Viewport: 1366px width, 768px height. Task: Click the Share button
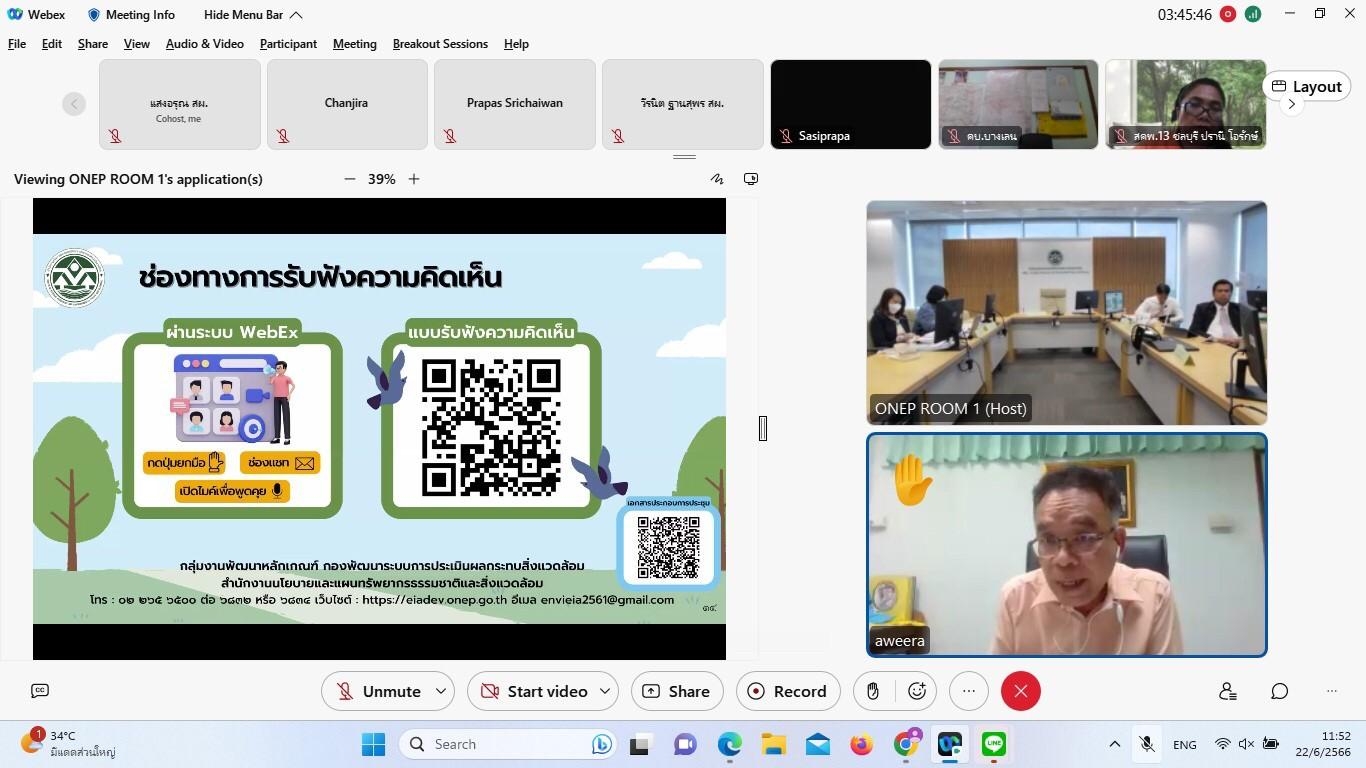(x=677, y=691)
